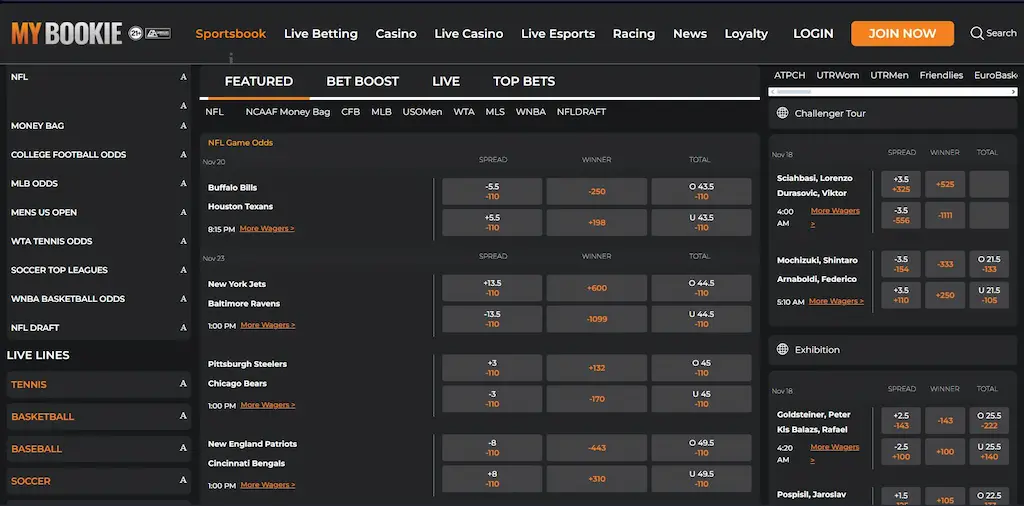Expand the BASKETBALL live lines row

(x=99, y=417)
